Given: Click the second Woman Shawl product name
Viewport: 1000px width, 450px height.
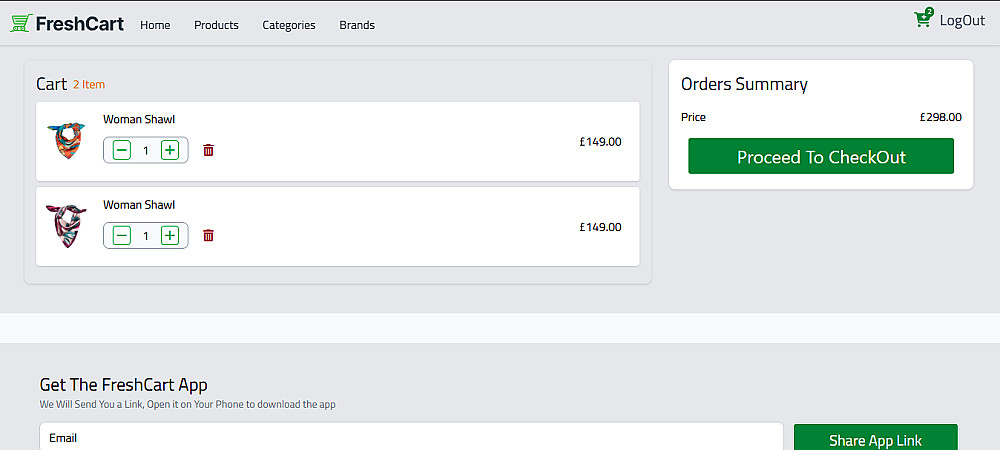Looking at the screenshot, I should tap(139, 205).
